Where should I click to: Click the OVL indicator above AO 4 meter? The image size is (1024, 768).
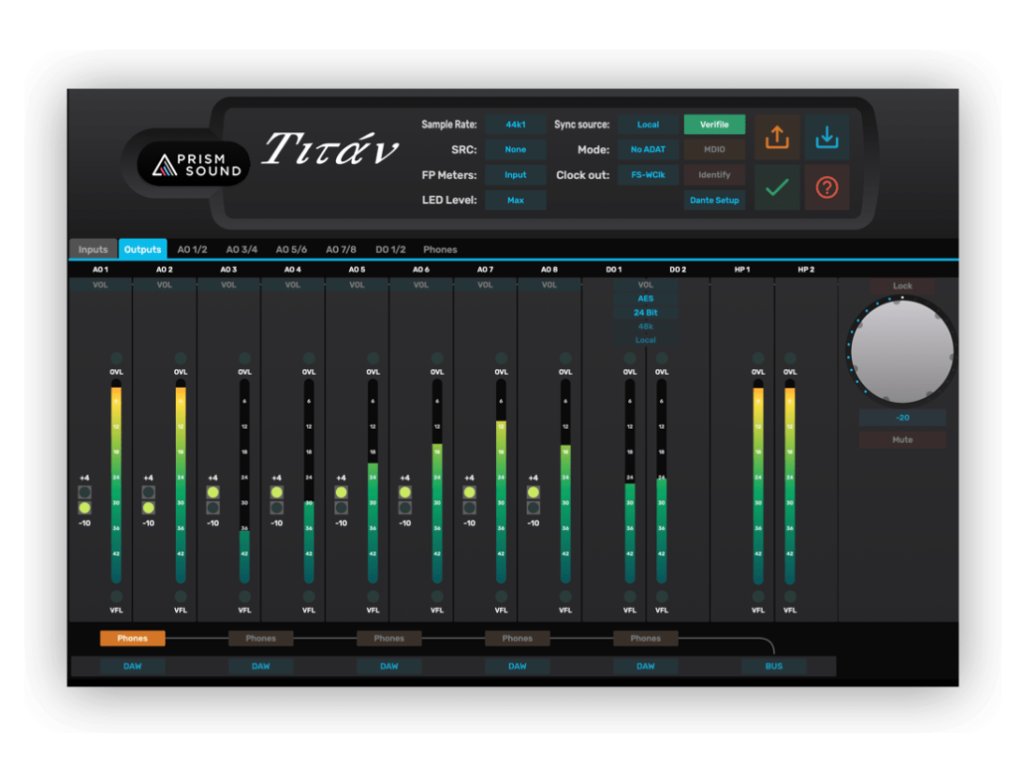(309, 359)
